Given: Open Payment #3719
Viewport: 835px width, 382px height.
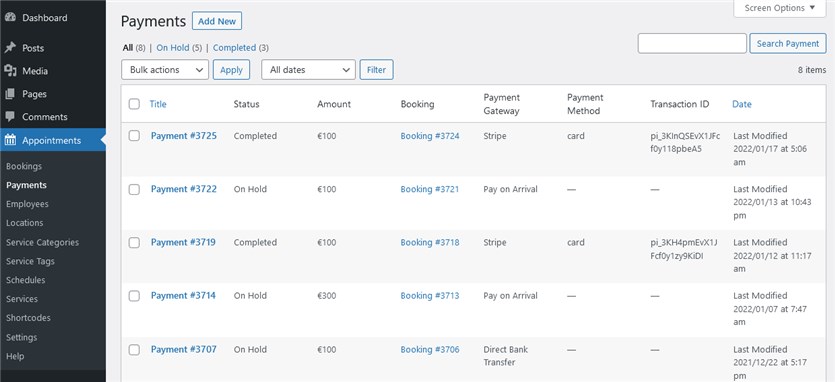Looking at the screenshot, I should (183, 242).
